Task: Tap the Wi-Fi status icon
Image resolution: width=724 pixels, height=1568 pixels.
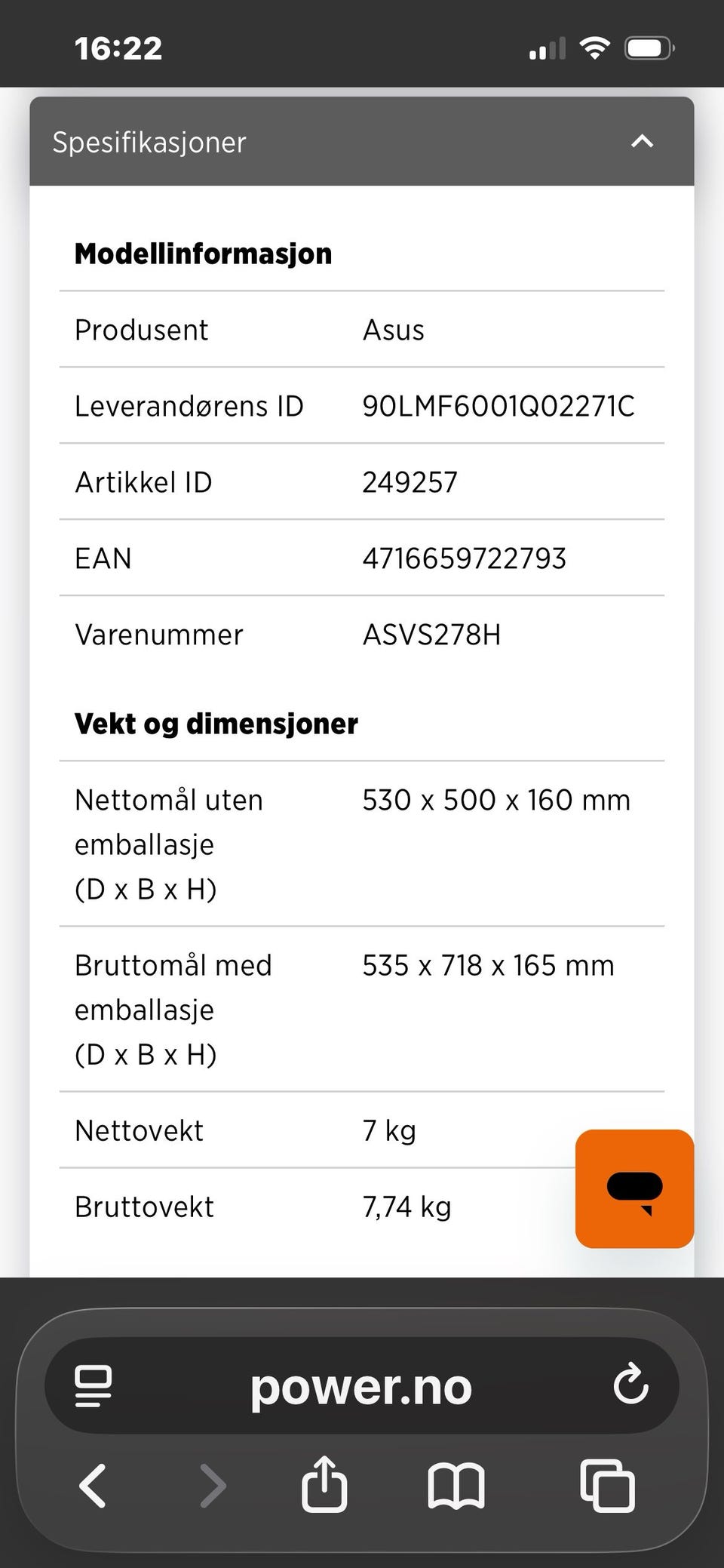Action: 594,48
